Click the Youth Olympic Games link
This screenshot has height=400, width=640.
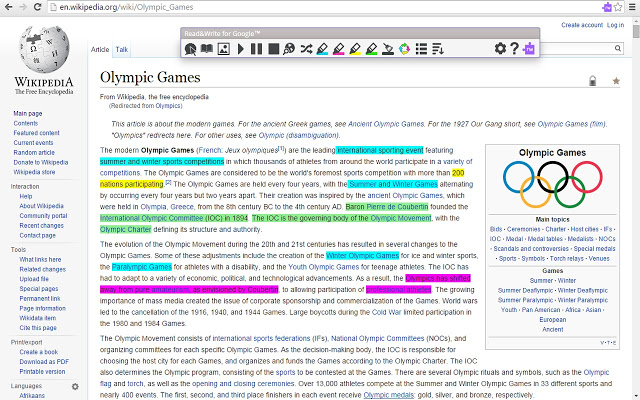coord(324,267)
